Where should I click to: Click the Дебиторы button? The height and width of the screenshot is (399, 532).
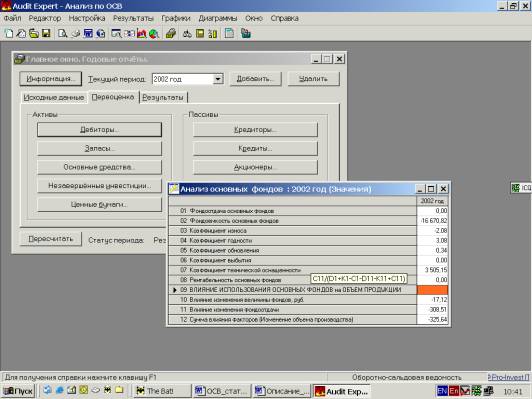tap(99, 130)
